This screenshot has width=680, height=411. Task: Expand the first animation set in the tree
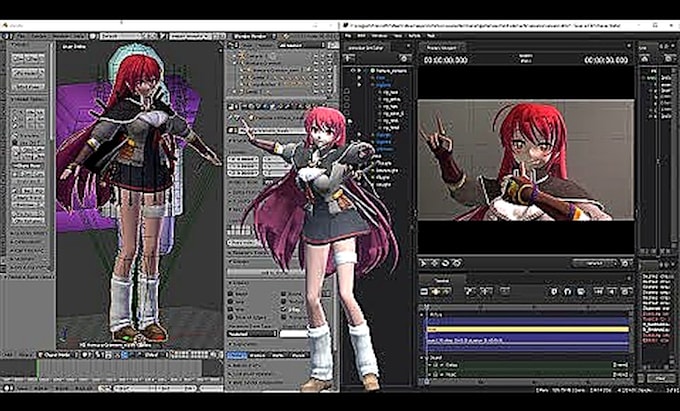tap(359, 71)
